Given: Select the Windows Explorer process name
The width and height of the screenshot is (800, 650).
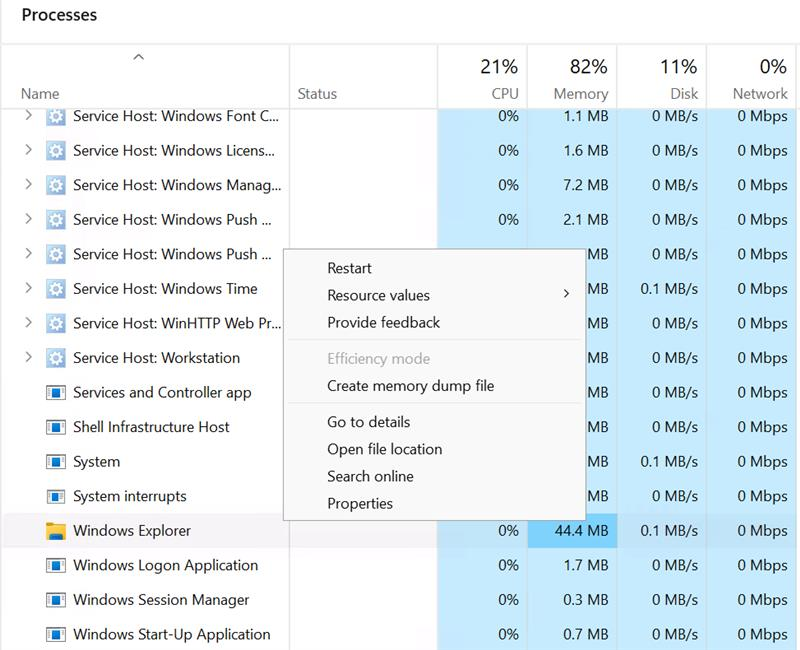Looking at the screenshot, I should coord(132,531).
